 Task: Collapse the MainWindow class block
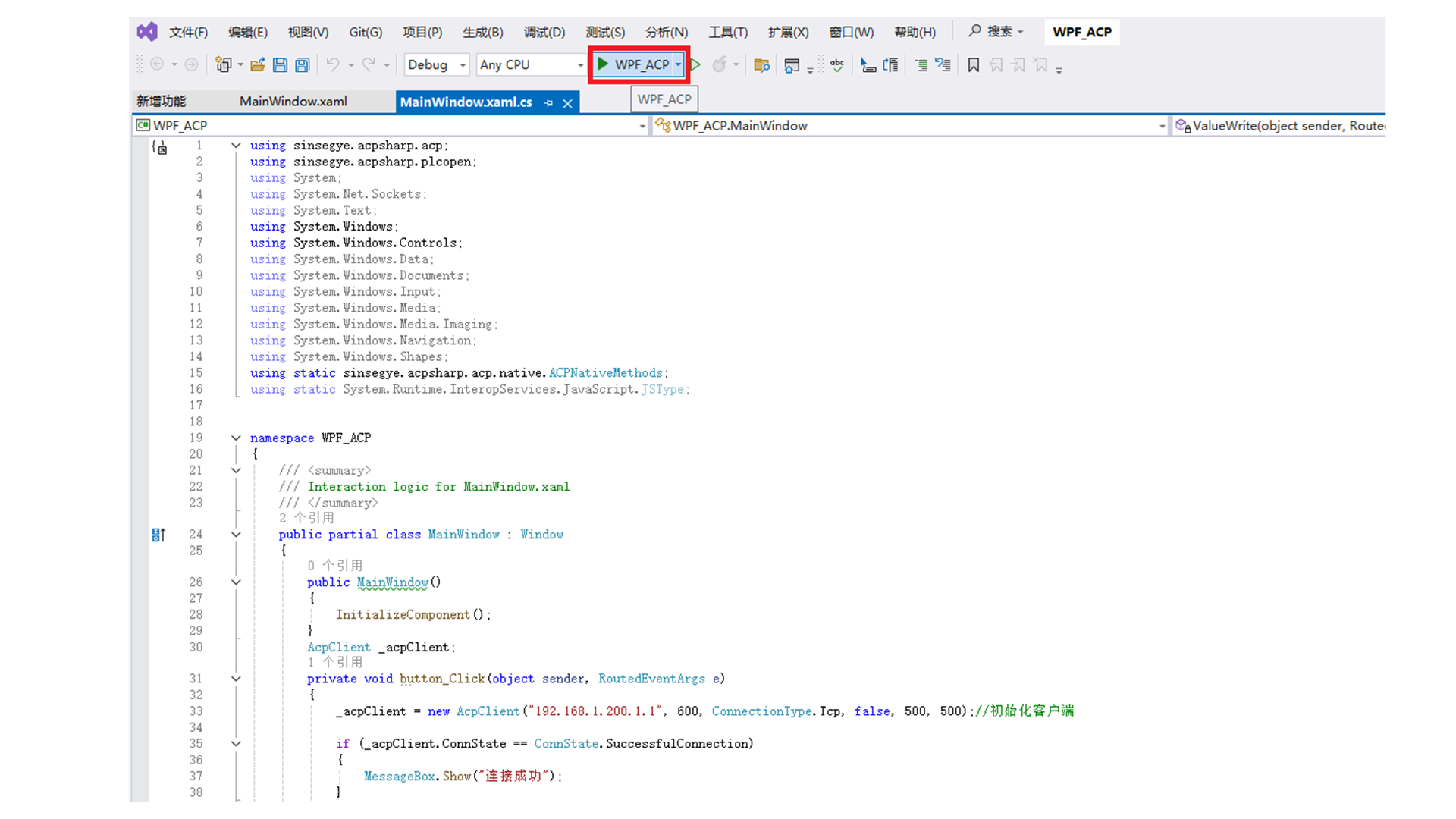[x=236, y=535]
